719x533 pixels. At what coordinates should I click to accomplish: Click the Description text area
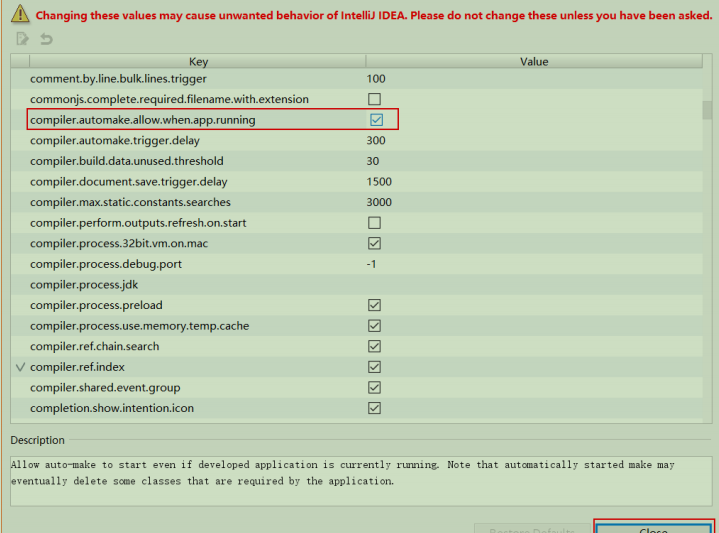pos(360,481)
